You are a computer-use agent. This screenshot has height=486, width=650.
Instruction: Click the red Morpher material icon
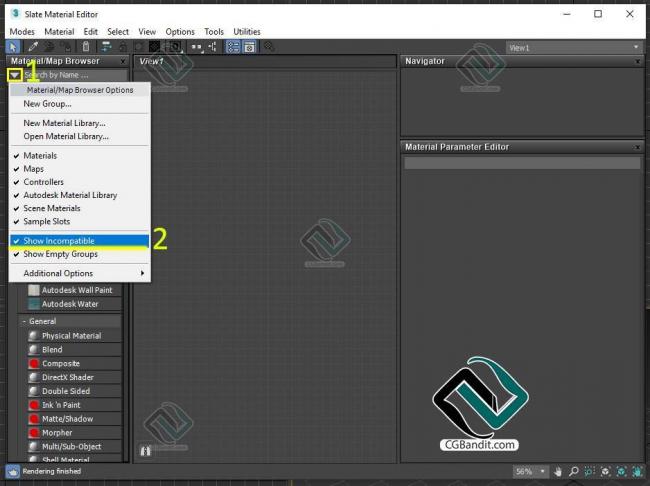tap(34, 433)
